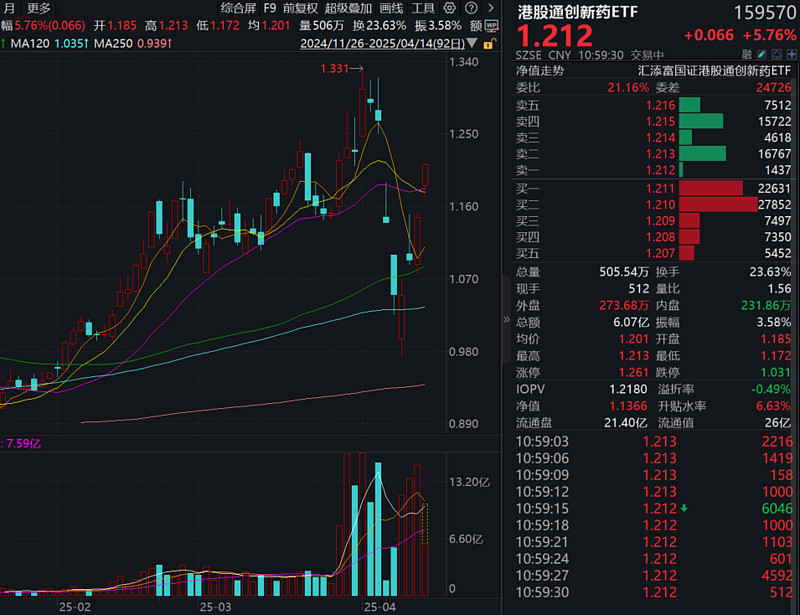Open the settings gear icon in the toolbar
Viewport: 800px width, 615px height.
448,8
